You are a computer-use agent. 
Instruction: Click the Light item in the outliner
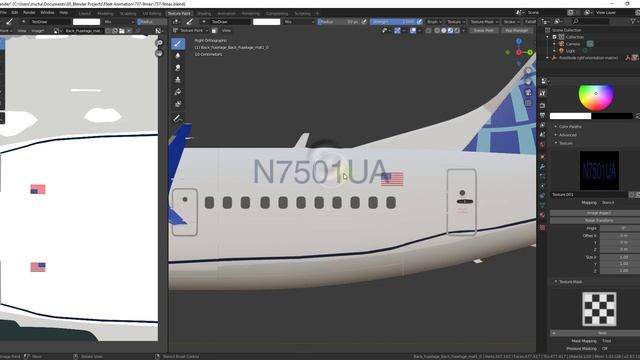[x=570, y=51]
